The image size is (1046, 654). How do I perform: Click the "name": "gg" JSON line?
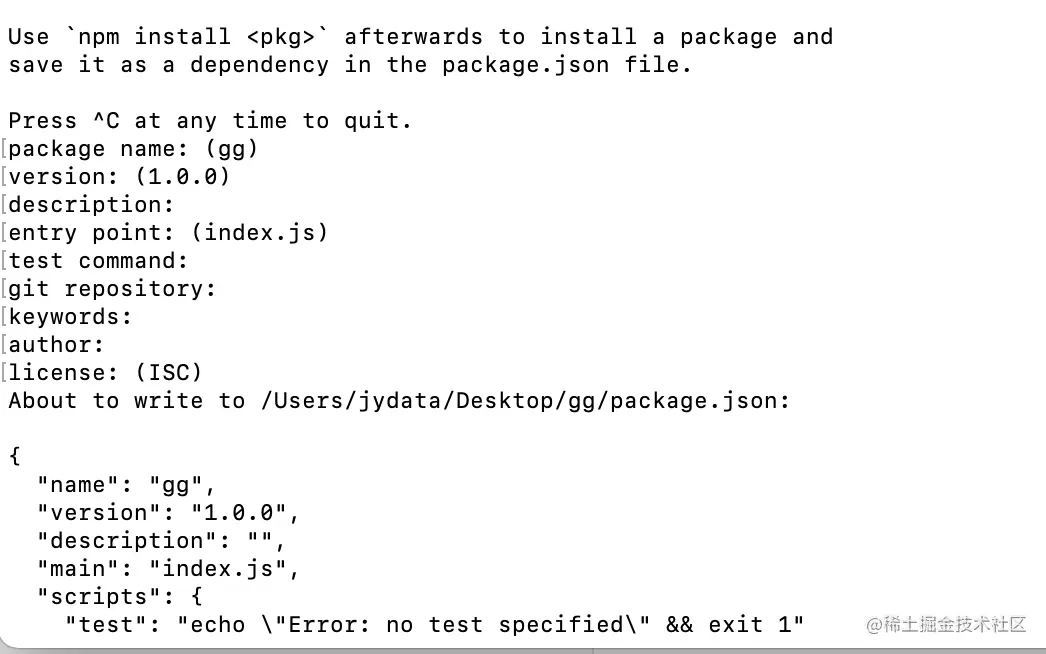point(126,485)
